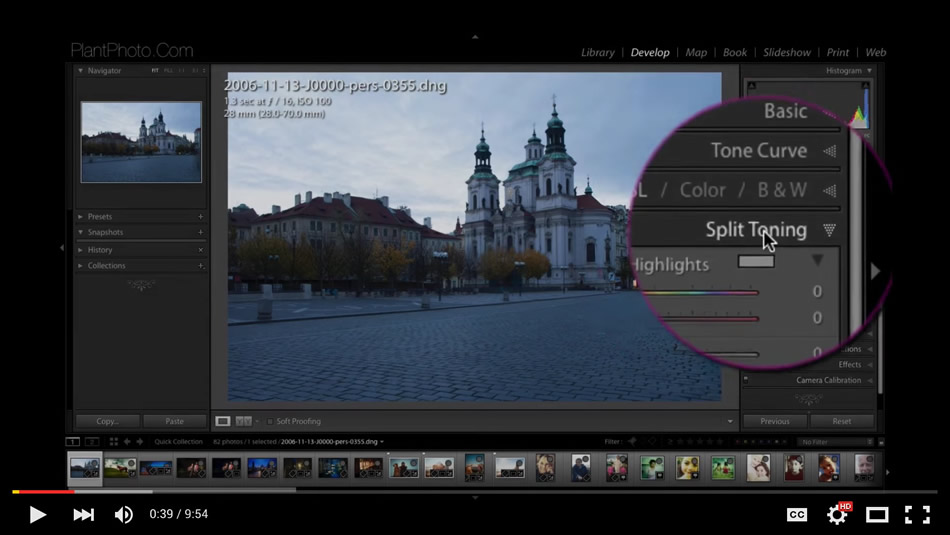This screenshot has width=950, height=535.
Task: Expand the Effects panel
Action: (x=870, y=364)
